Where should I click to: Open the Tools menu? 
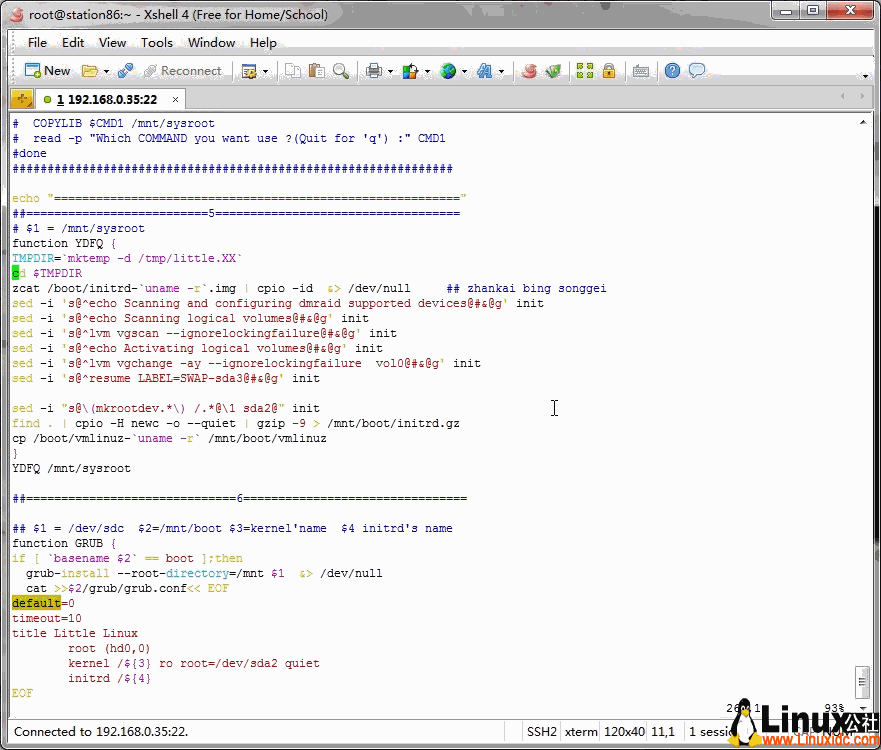tap(156, 43)
